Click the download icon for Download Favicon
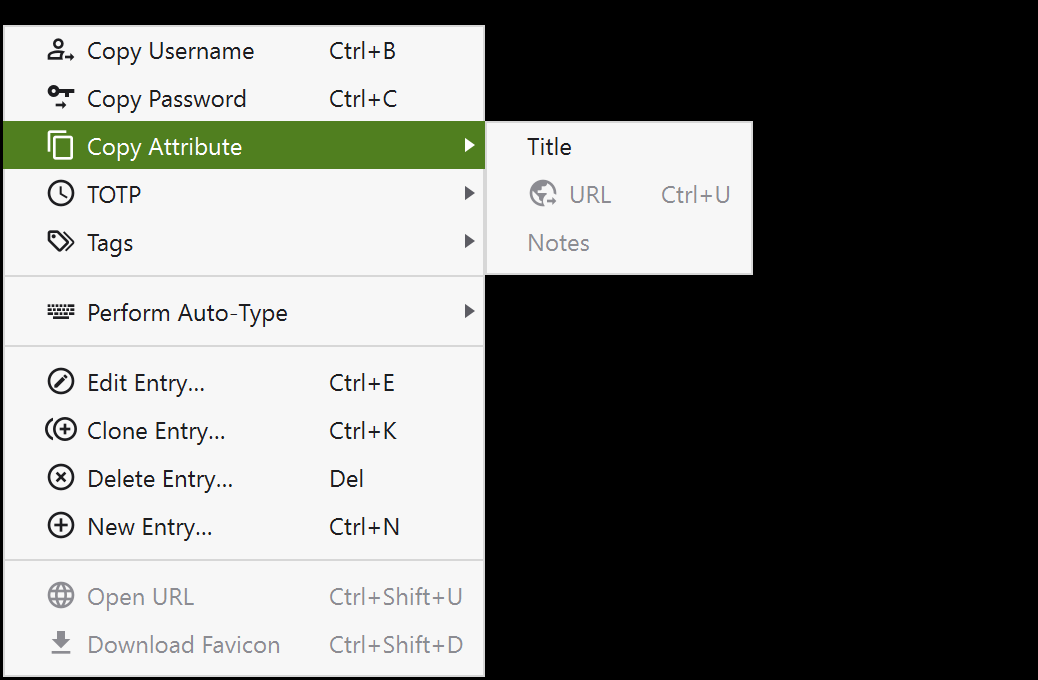 click(61, 645)
